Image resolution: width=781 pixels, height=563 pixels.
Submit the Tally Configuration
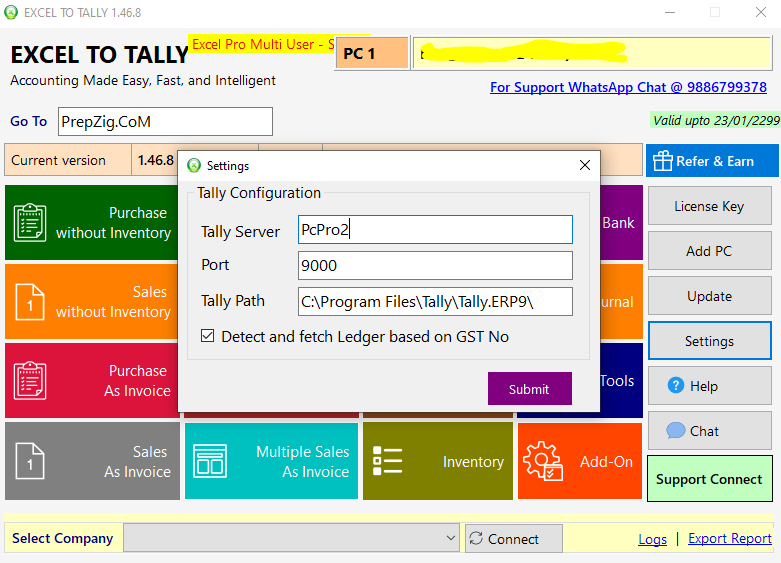pyautogui.click(x=529, y=389)
